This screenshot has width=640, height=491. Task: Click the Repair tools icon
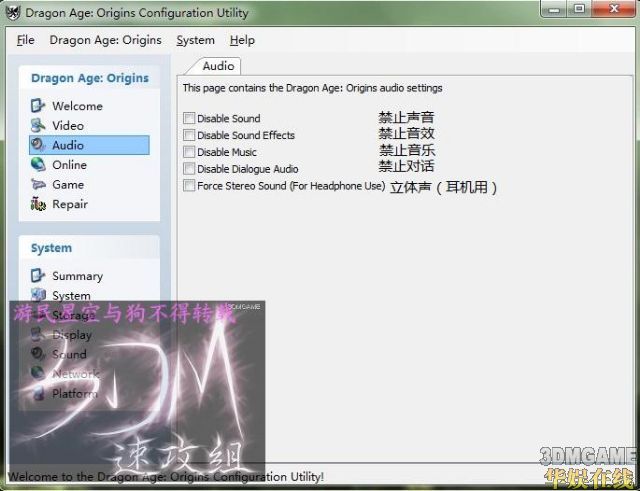click(38, 204)
